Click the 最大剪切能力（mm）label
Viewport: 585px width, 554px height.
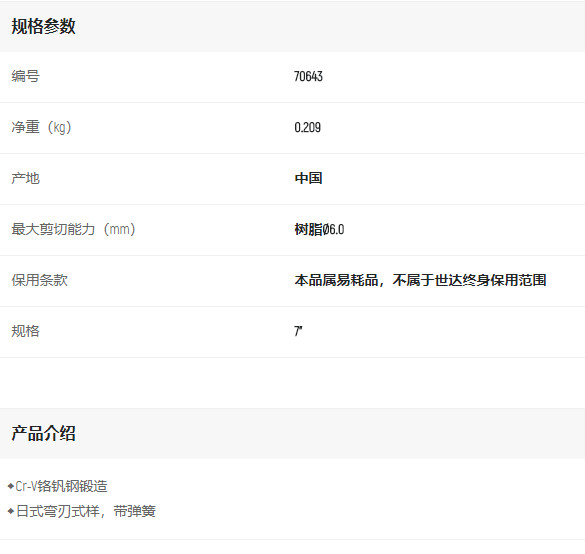click(x=73, y=229)
